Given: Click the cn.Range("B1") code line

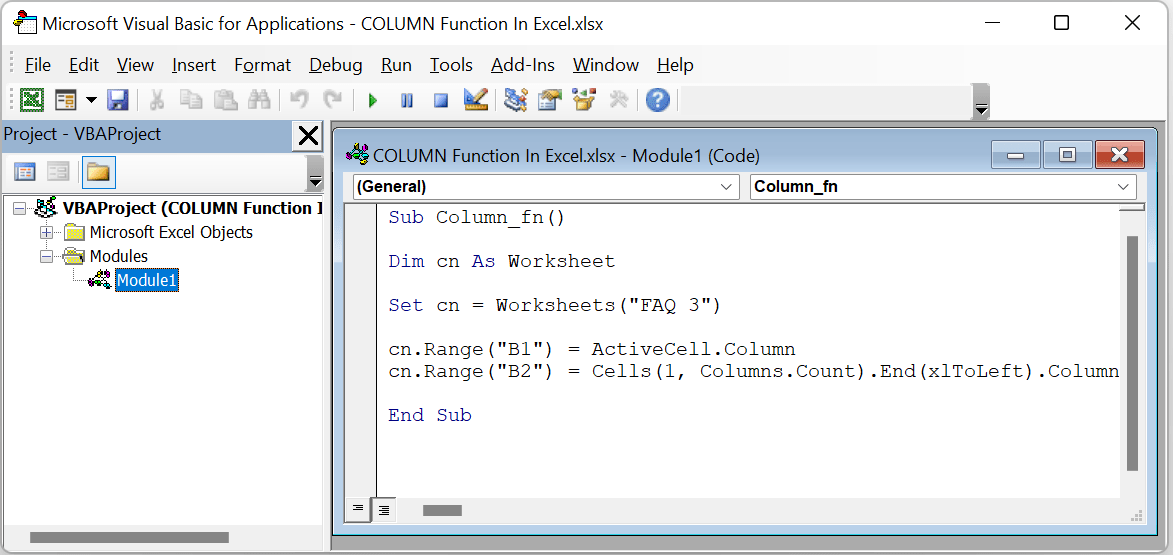Looking at the screenshot, I should [592, 349].
